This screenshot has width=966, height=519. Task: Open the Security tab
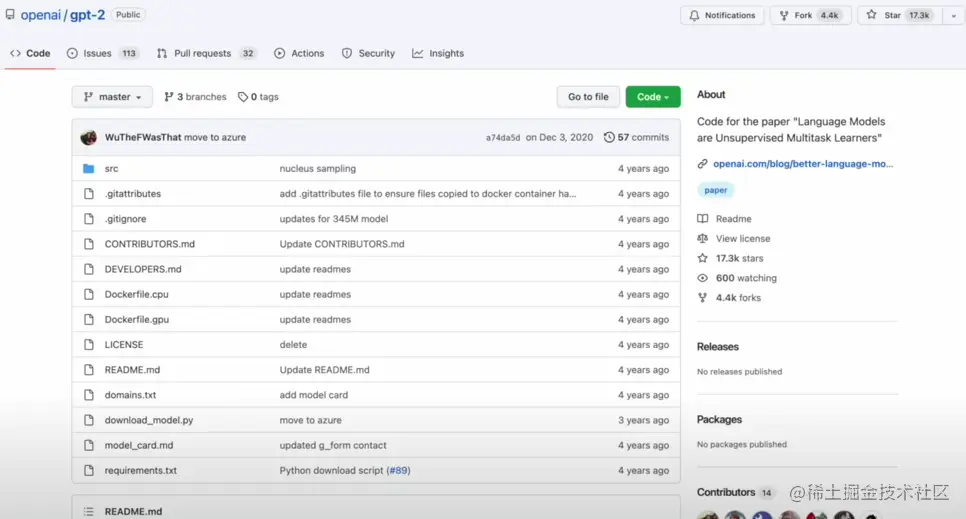368,54
